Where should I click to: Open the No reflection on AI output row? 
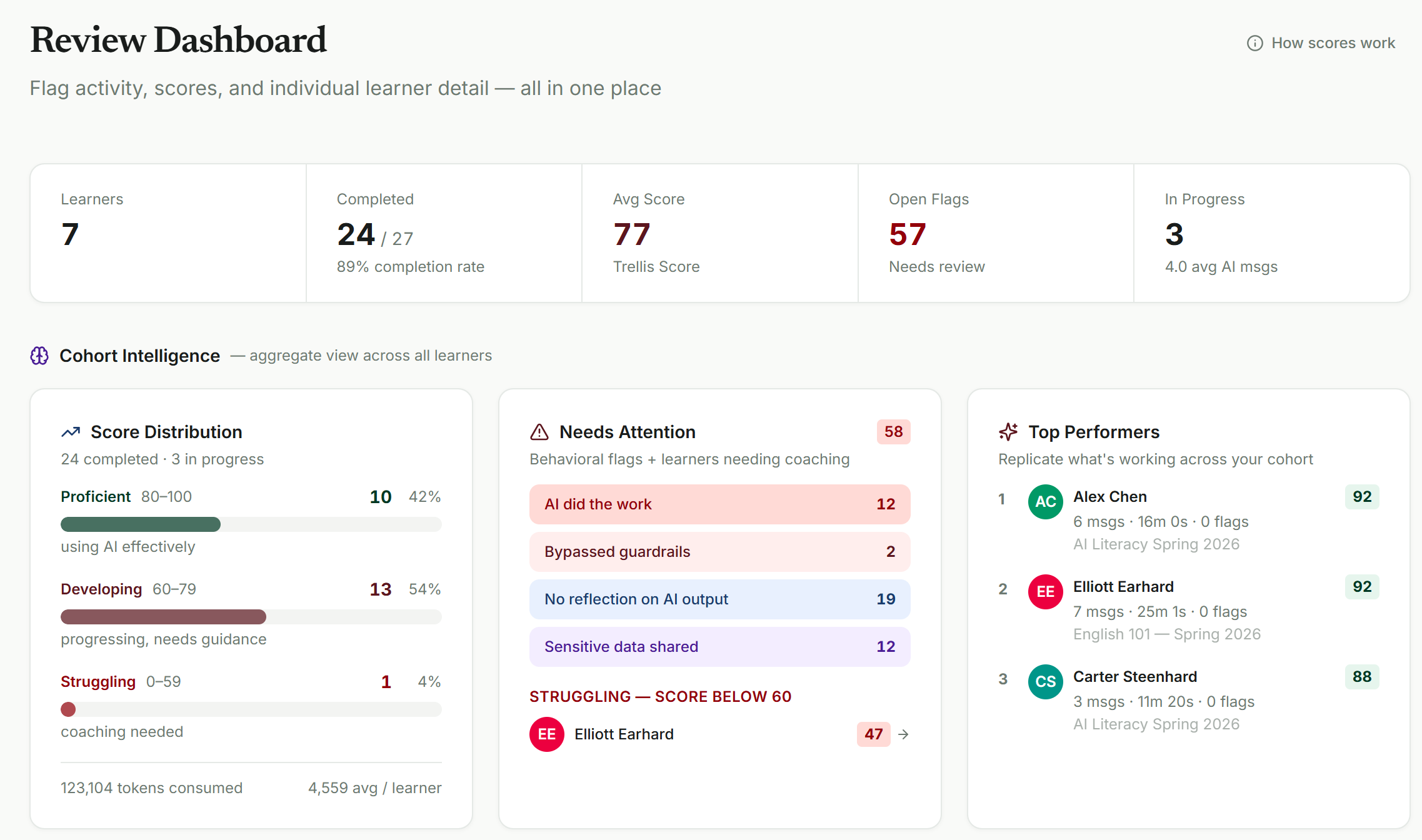pyautogui.click(x=719, y=599)
